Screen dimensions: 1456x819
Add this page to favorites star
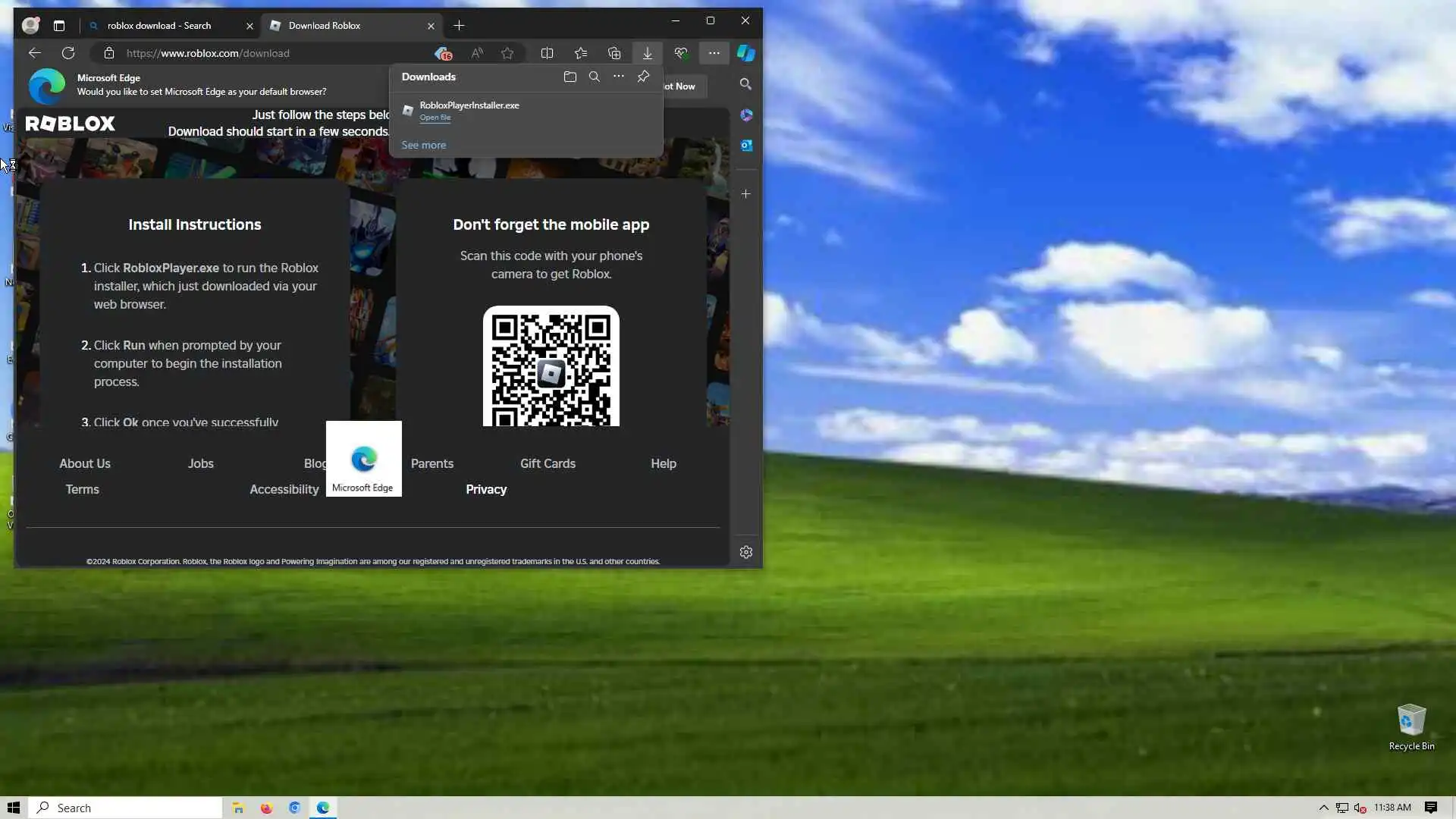point(507,53)
